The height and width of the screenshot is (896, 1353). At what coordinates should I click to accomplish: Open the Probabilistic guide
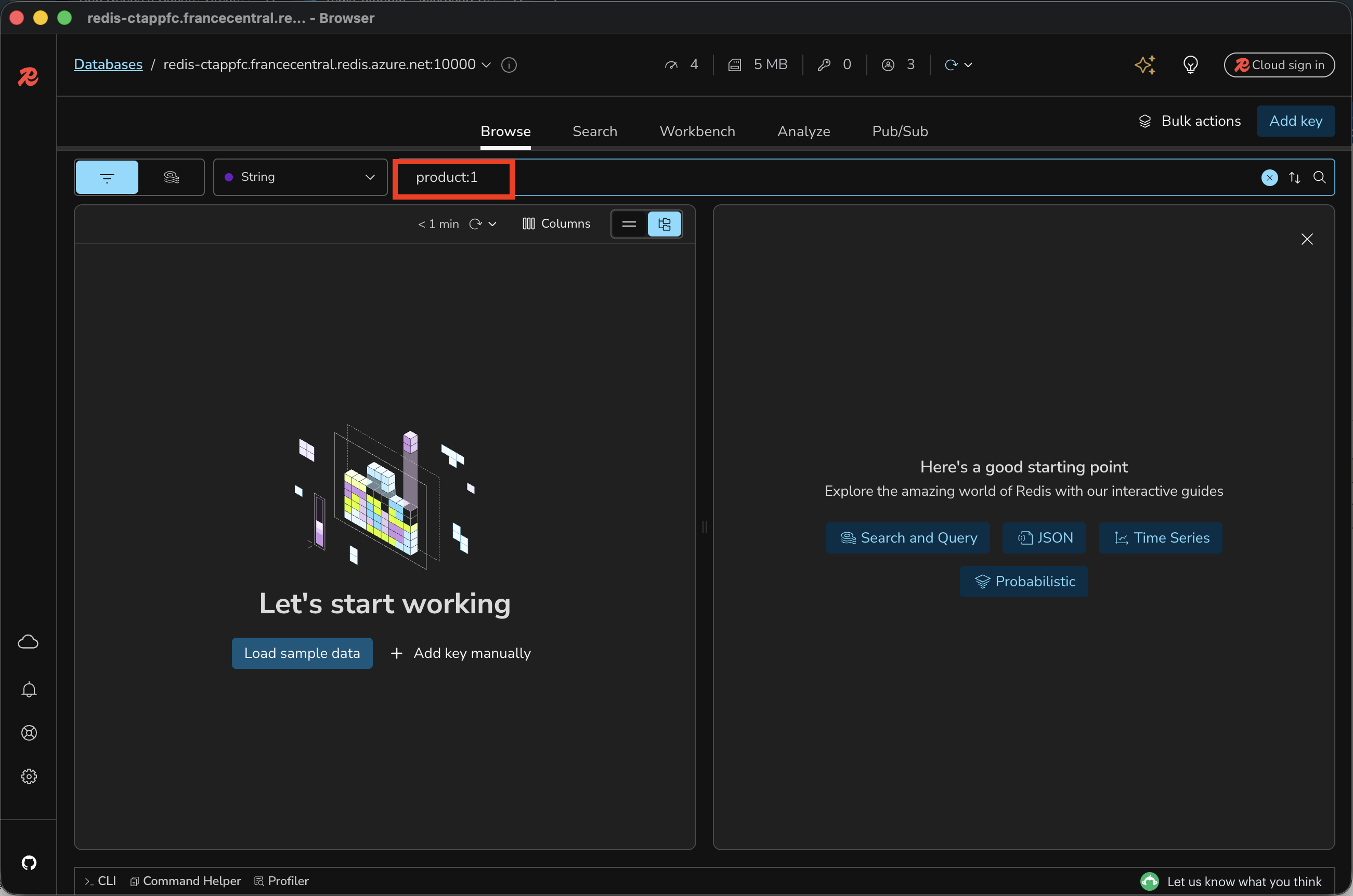pos(1024,581)
